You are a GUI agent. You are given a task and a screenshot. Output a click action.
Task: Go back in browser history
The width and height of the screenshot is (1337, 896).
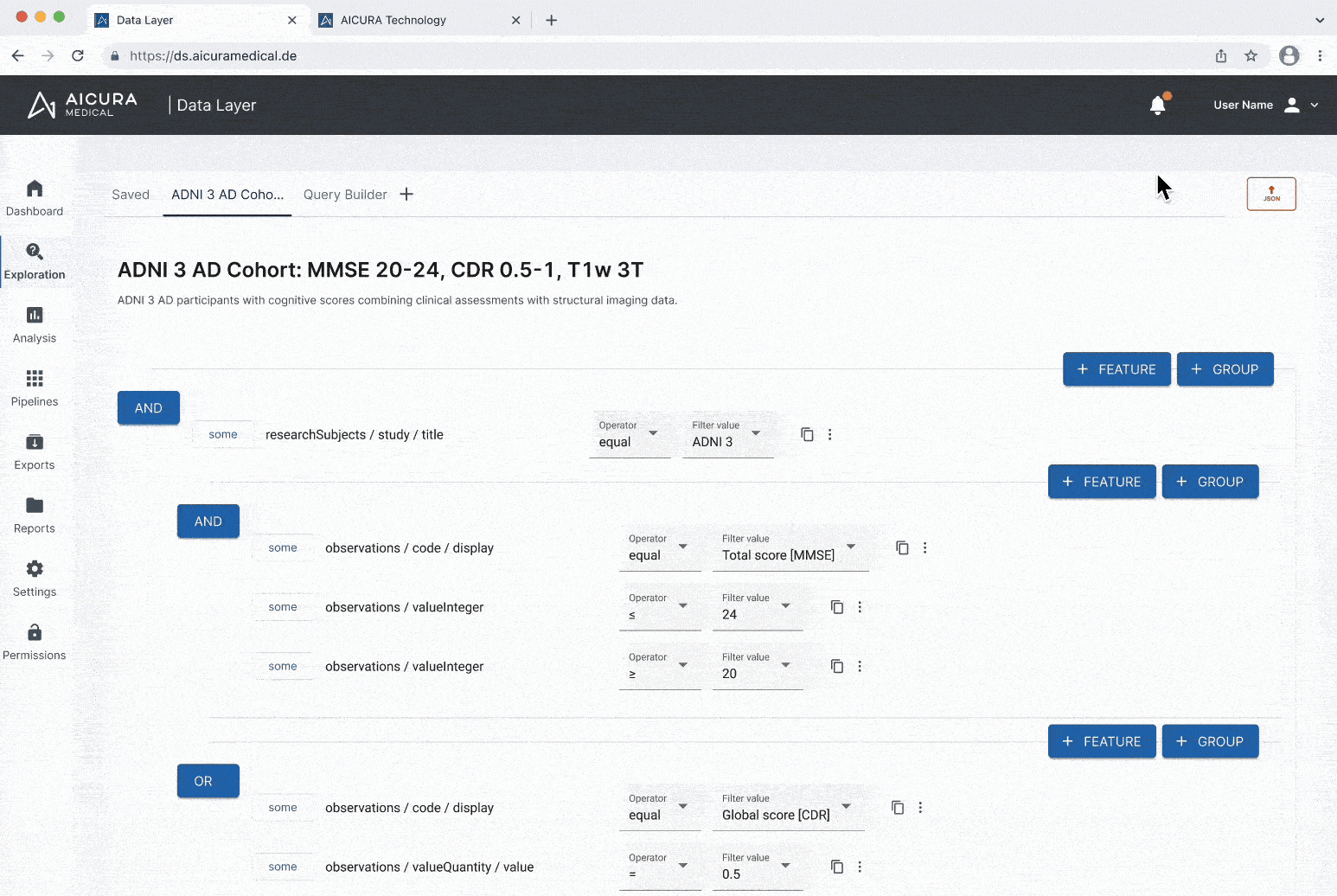click(x=18, y=55)
